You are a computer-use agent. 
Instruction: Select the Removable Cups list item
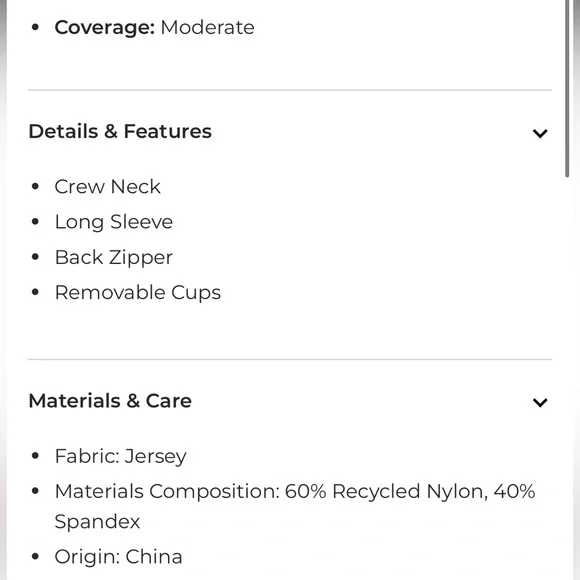[138, 293]
